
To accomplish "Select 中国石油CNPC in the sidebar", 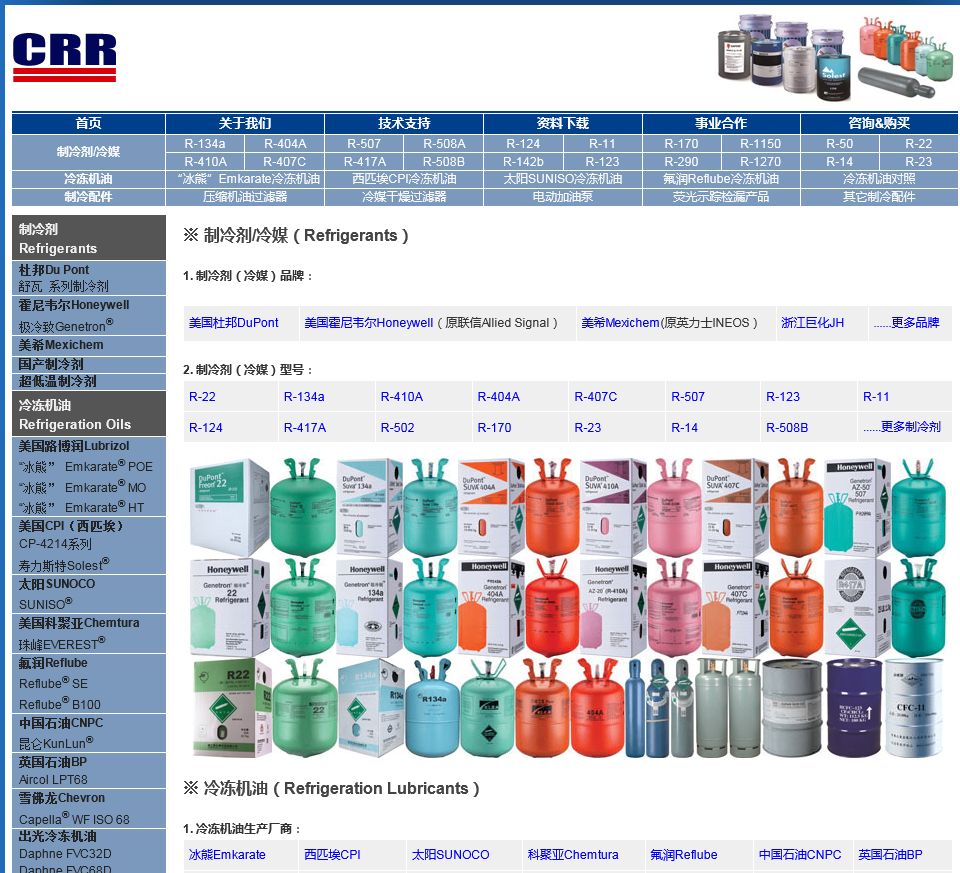I will tap(61, 723).
